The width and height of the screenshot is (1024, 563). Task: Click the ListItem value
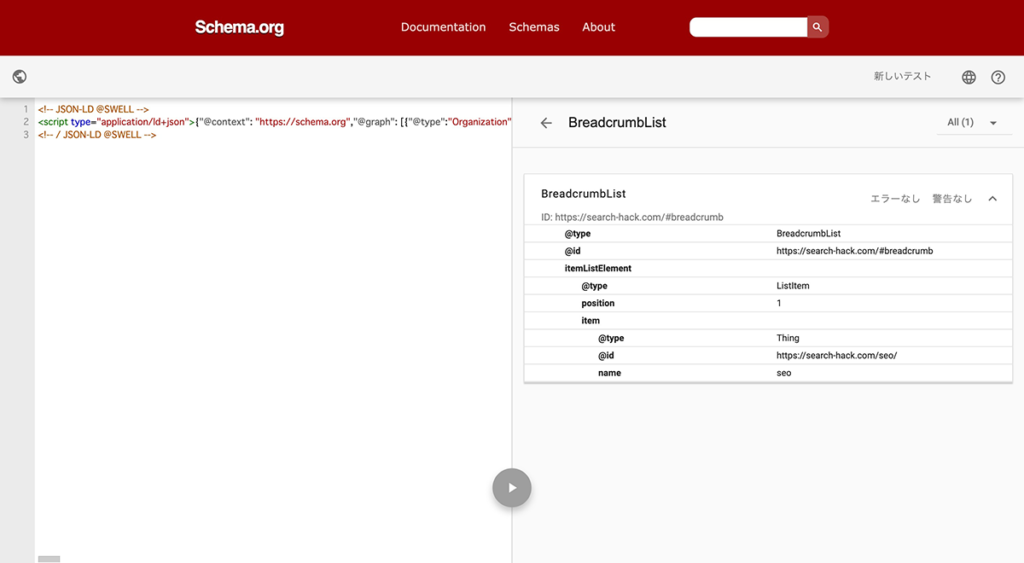pos(792,285)
